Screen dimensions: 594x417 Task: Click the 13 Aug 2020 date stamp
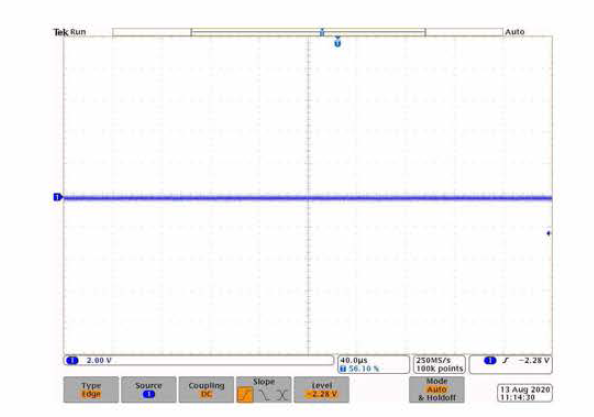pos(525,389)
